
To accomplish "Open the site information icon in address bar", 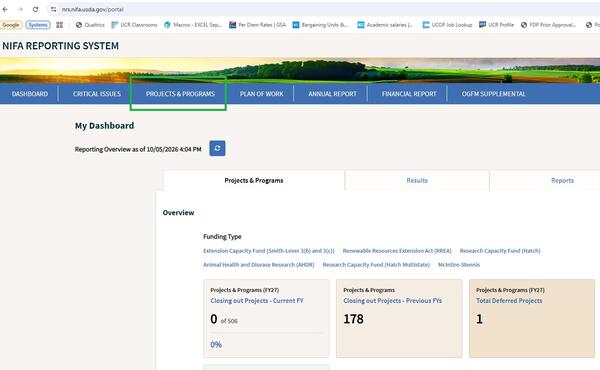I will [x=54, y=9].
